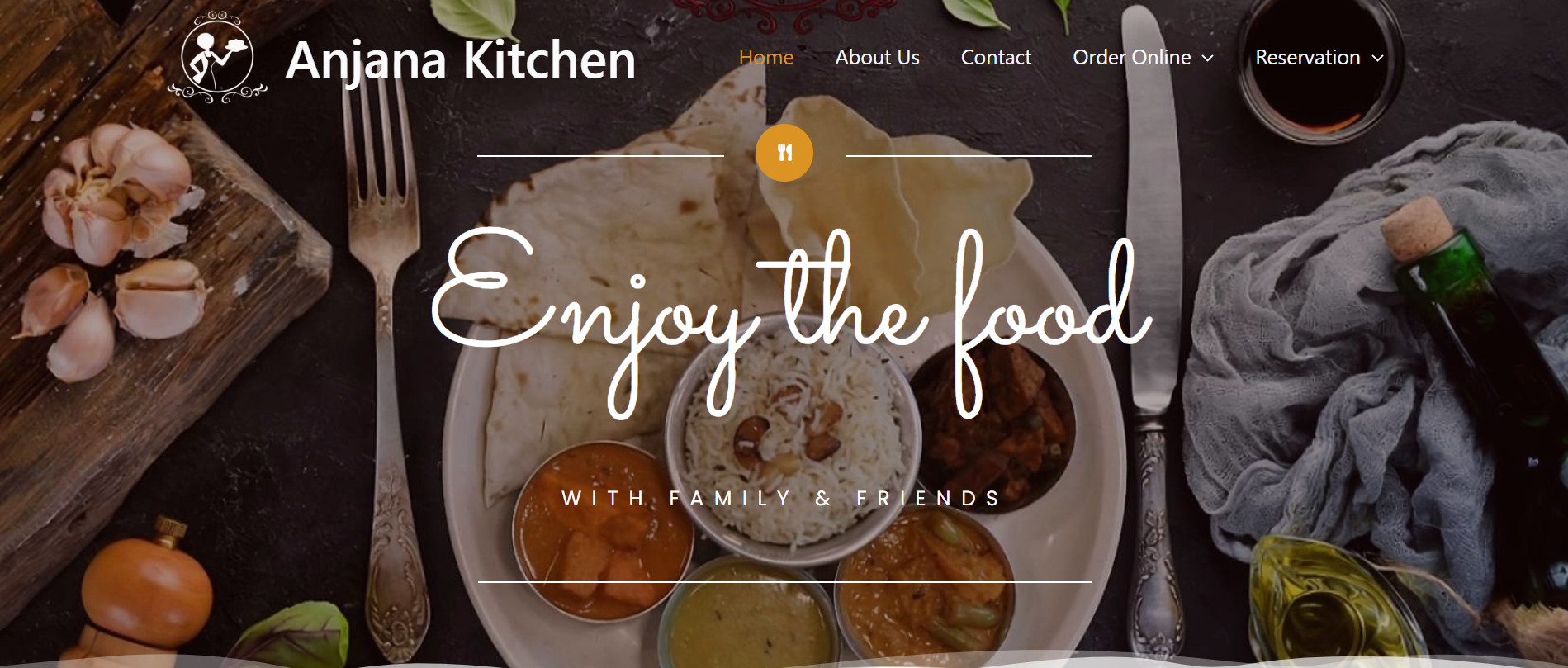Click the Enjoy the food heading

coord(790,322)
